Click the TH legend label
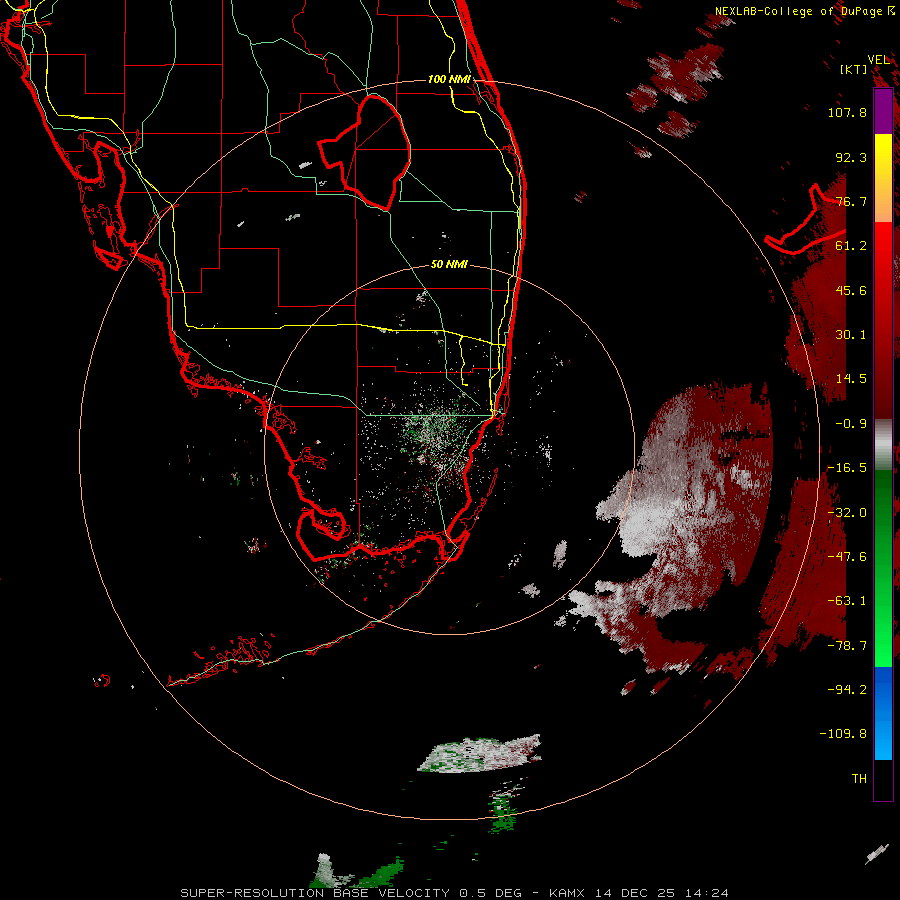This screenshot has height=900, width=900. click(859, 779)
